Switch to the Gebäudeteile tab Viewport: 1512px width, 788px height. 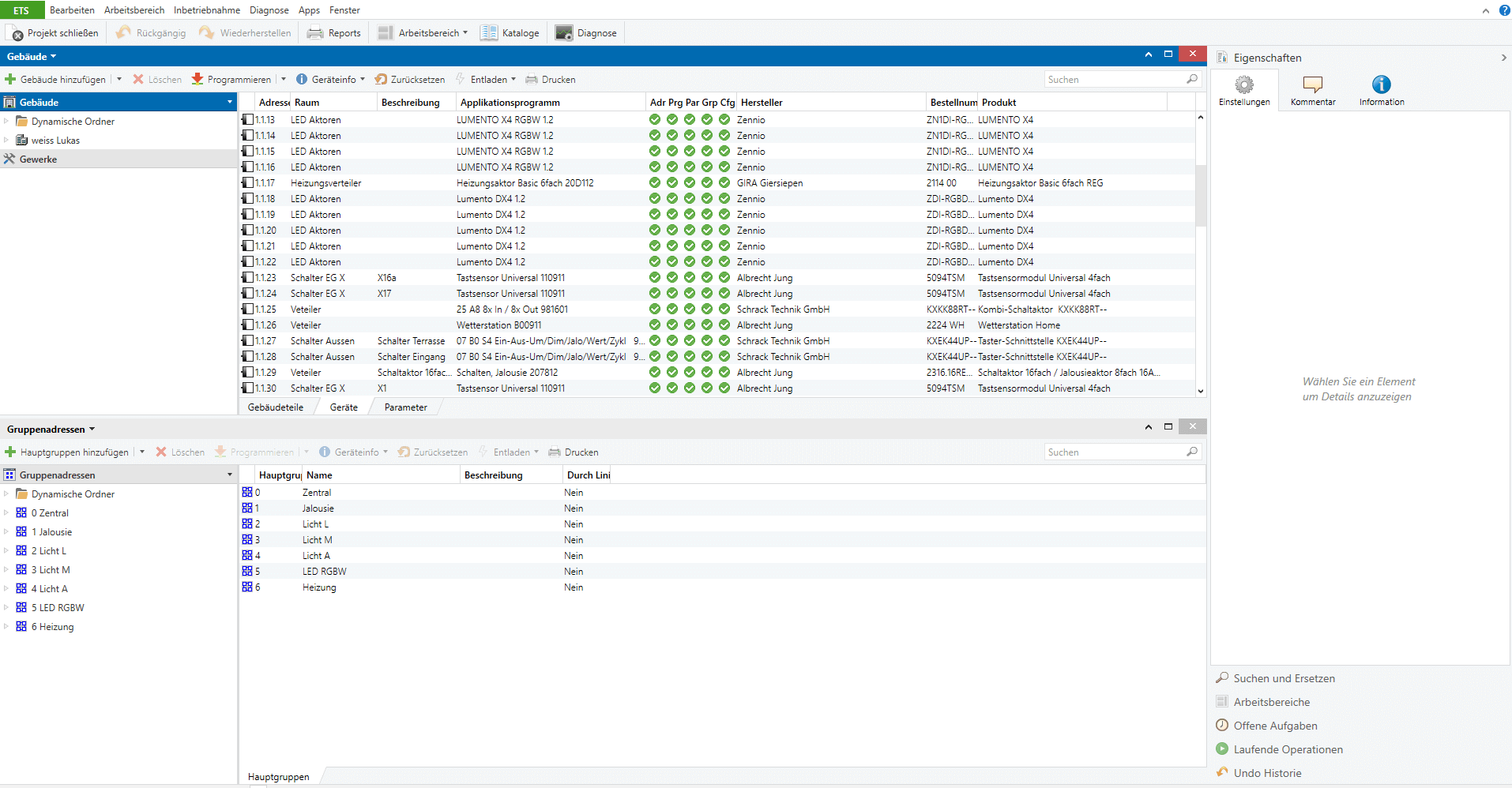click(276, 407)
